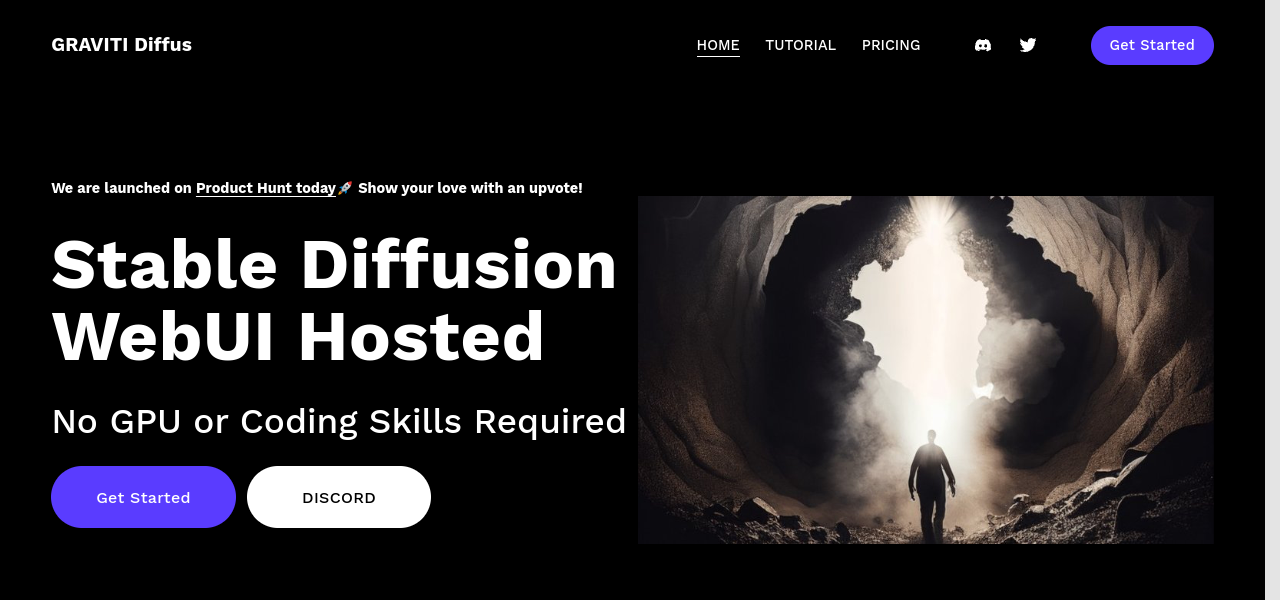Click the rocket emoji after Product Hunt today
Screen dimensions: 1280x600
pos(345,188)
